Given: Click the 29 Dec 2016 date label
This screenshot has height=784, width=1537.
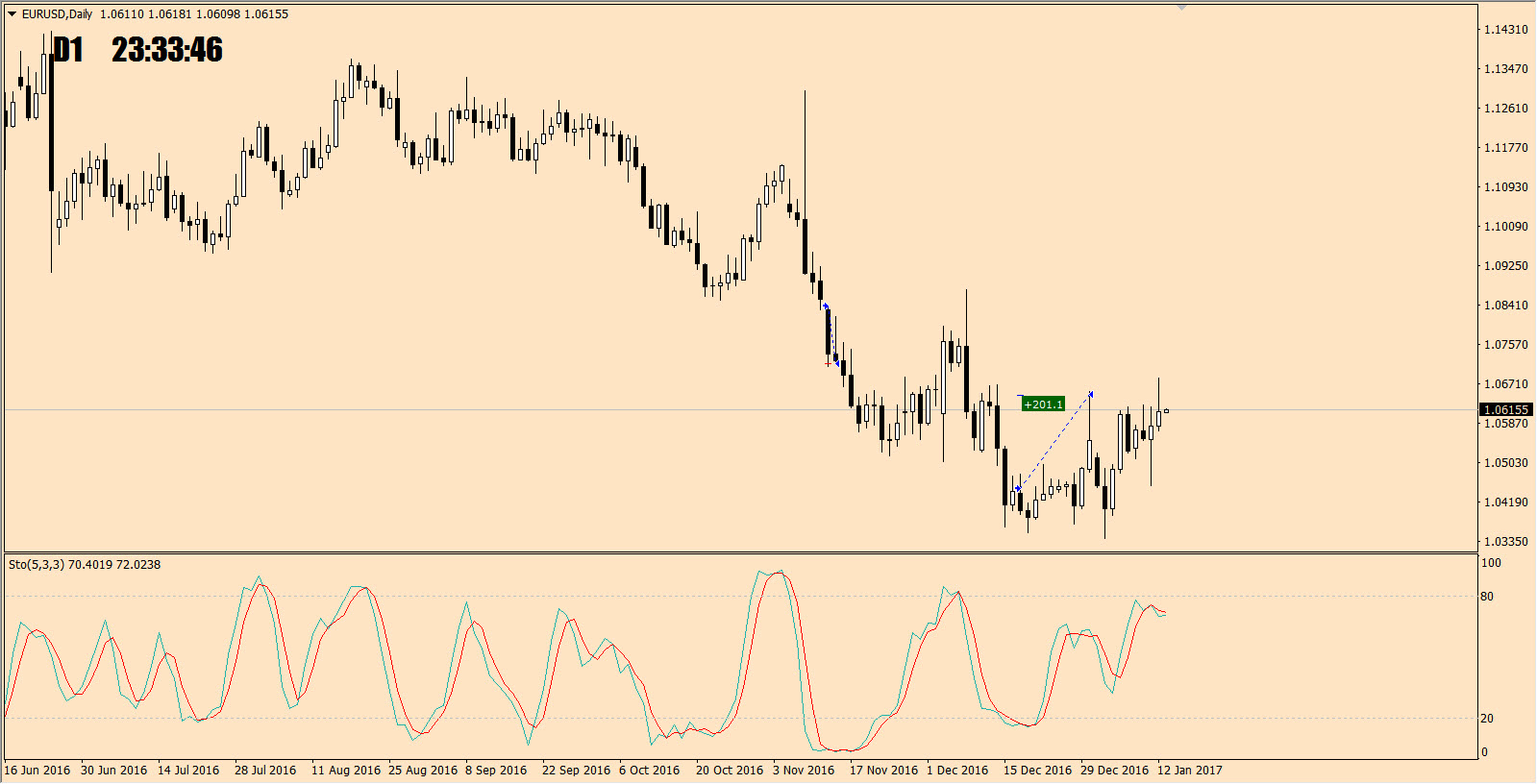Looking at the screenshot, I should click(1115, 771).
